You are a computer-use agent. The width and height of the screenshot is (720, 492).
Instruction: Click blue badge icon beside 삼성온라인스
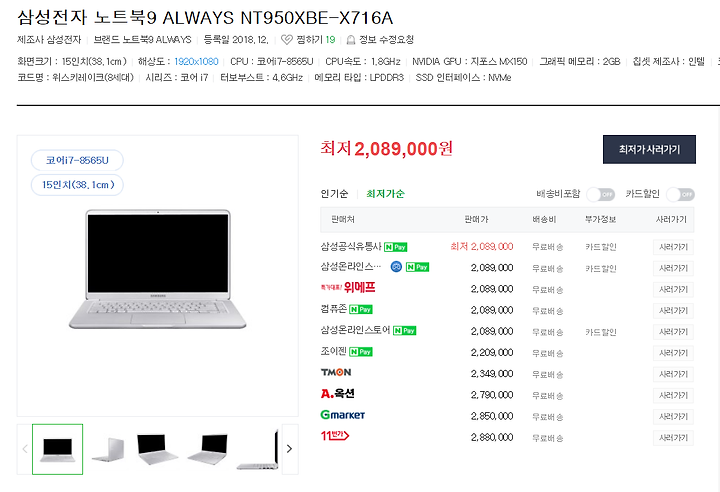[396, 267]
